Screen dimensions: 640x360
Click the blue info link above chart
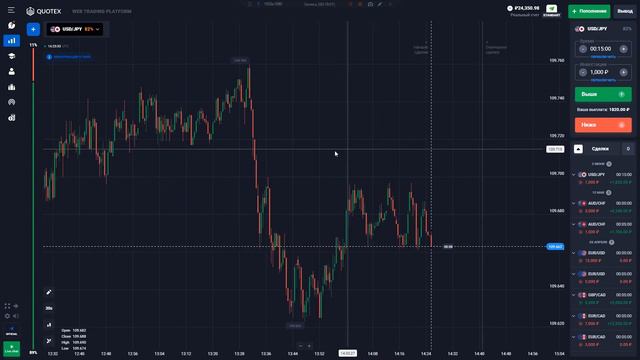point(69,57)
